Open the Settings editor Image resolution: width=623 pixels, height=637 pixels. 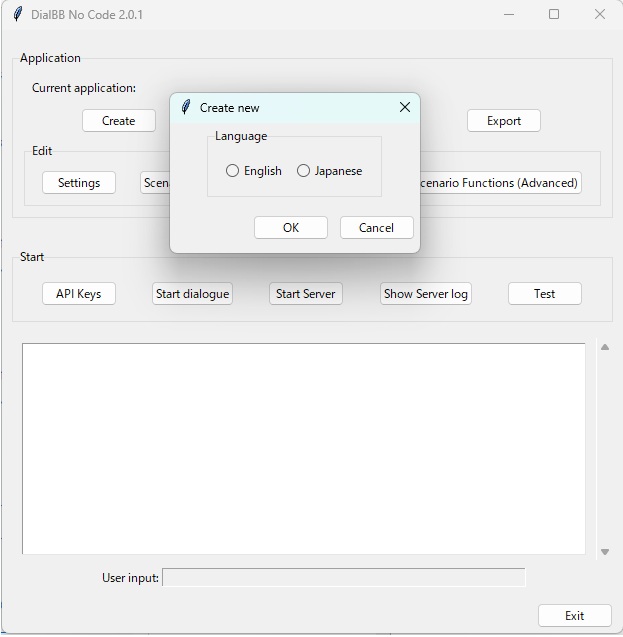point(79,183)
